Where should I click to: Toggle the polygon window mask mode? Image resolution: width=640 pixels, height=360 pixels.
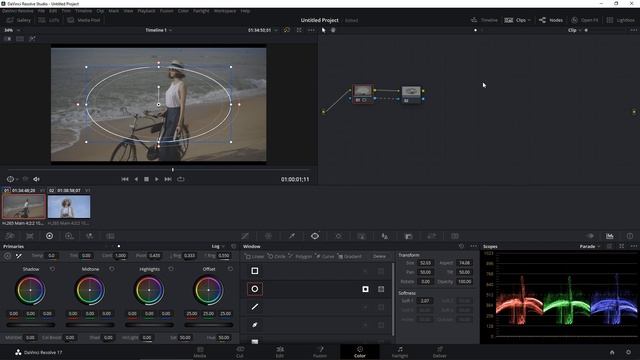coord(381,307)
